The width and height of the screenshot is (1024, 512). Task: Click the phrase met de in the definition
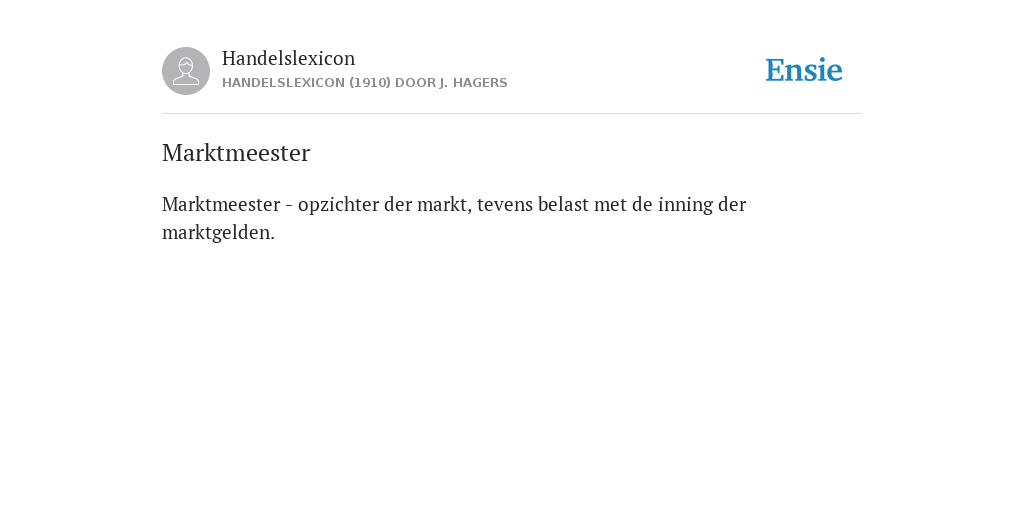[618, 204]
